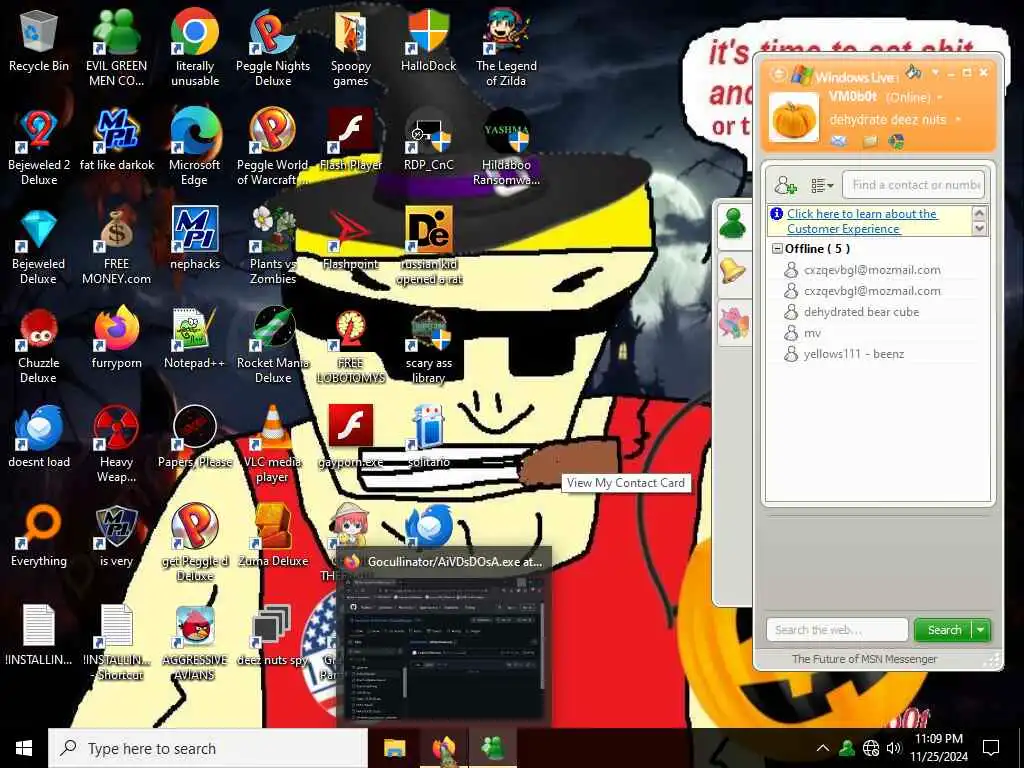Select the pink butterfly tab in Messenger
The height and width of the screenshot is (768, 1024).
(x=733, y=323)
